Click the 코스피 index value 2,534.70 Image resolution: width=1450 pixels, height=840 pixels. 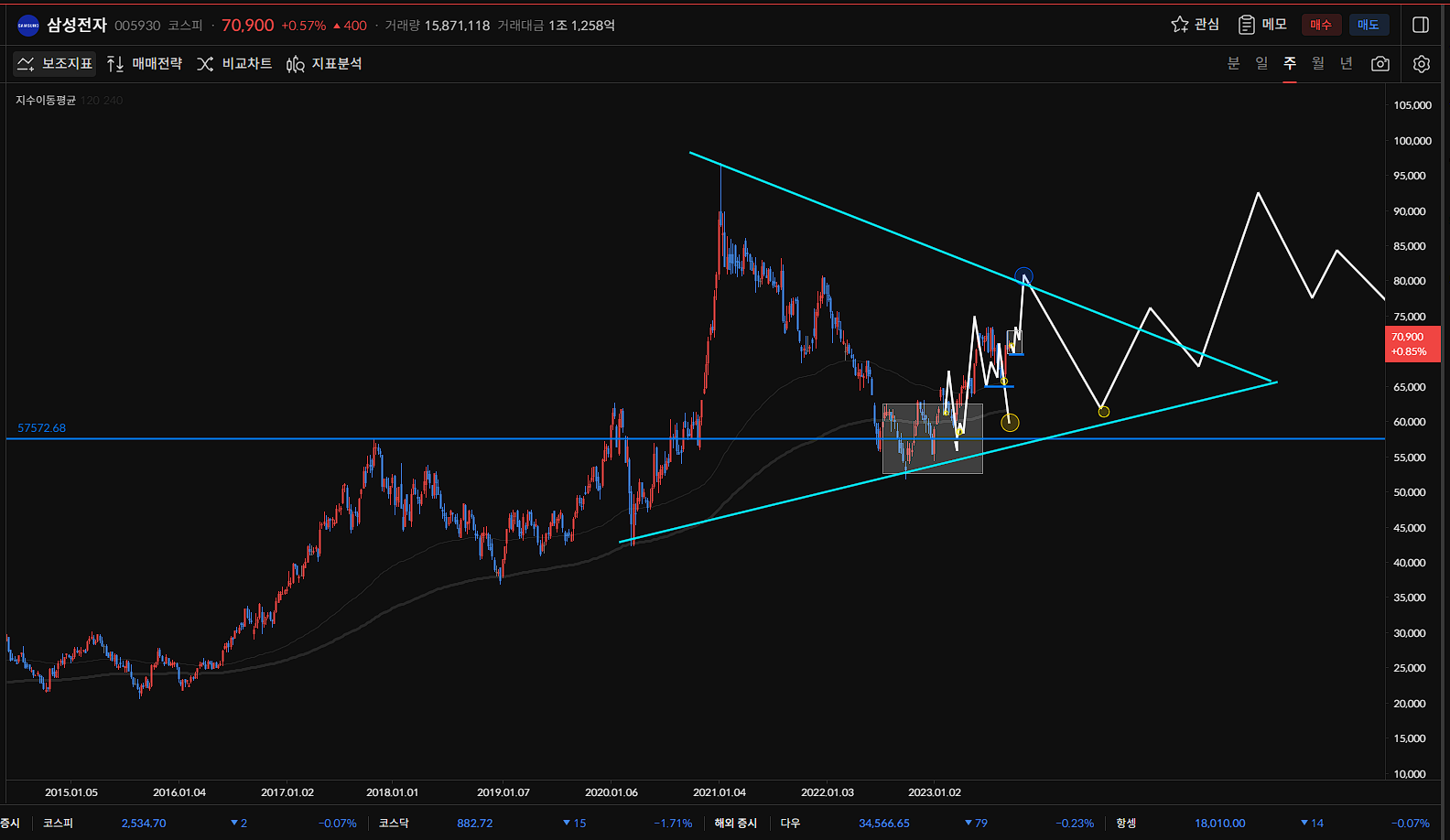[144, 824]
